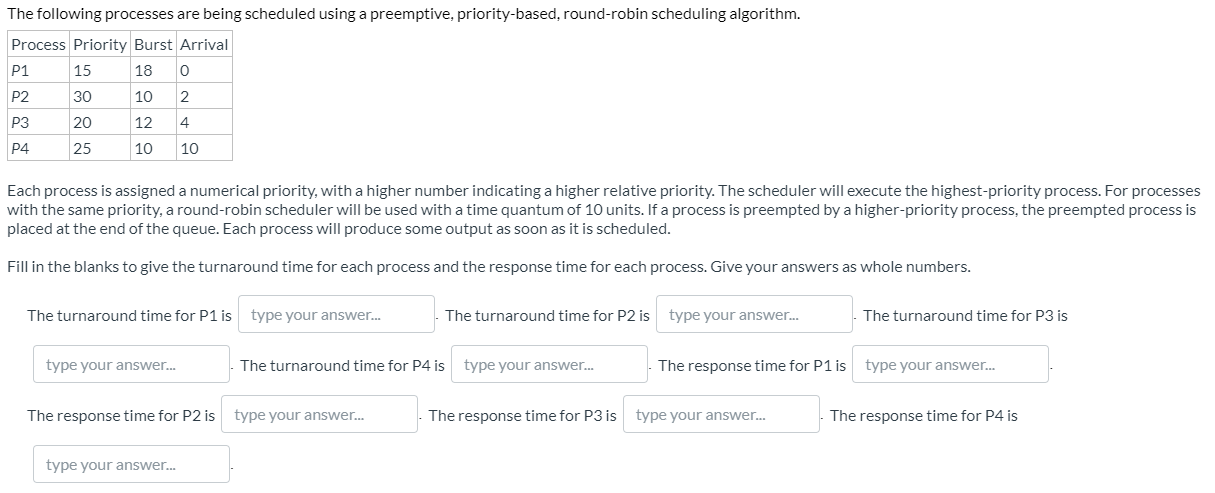The width and height of the screenshot is (1215, 493).
Task: Focus the P3 turnaround time answer field
Action: click(x=132, y=364)
